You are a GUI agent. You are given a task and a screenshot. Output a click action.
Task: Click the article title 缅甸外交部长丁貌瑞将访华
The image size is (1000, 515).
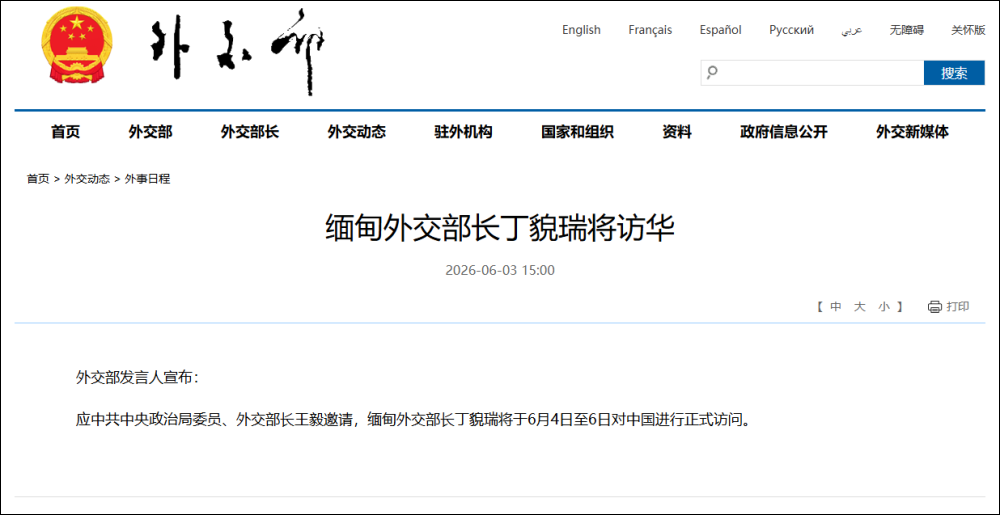(500, 229)
